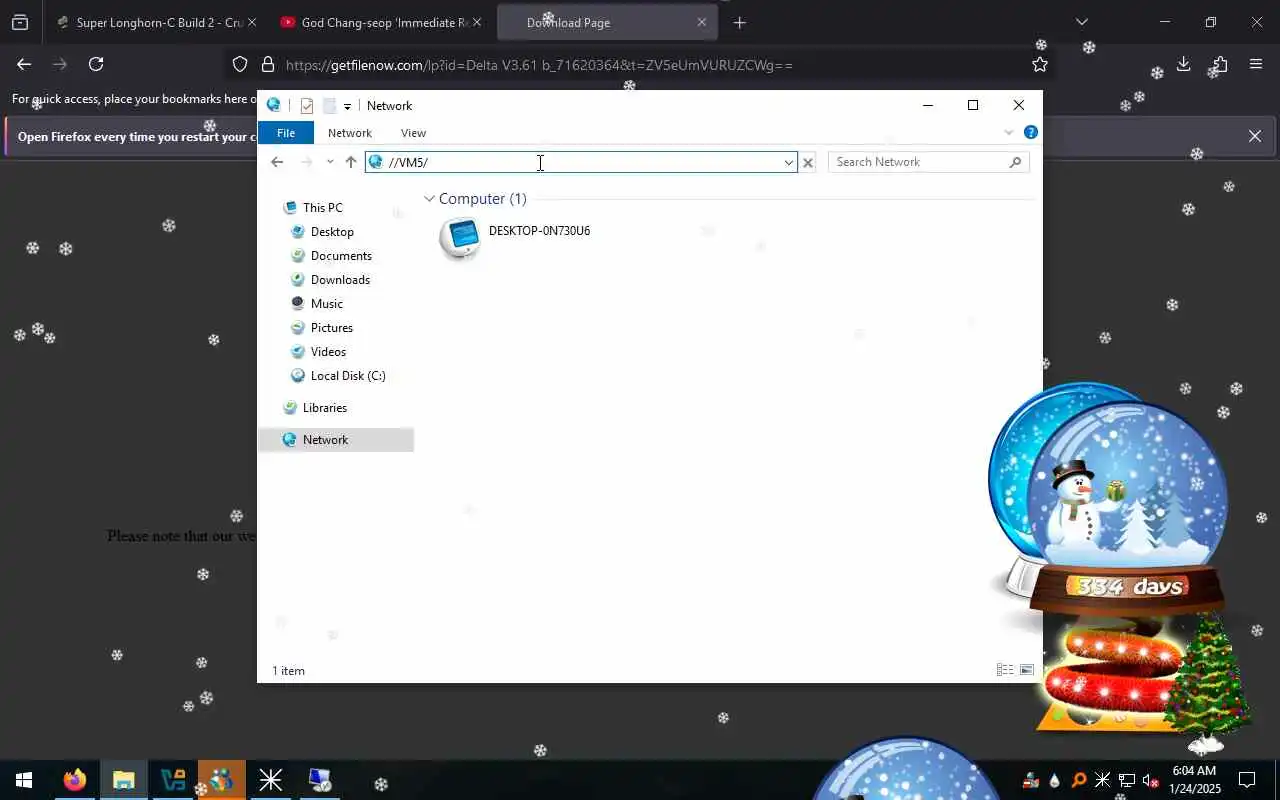Close the God Chang-seop tab
Screen dimensions: 1280x800
tap(476, 22)
